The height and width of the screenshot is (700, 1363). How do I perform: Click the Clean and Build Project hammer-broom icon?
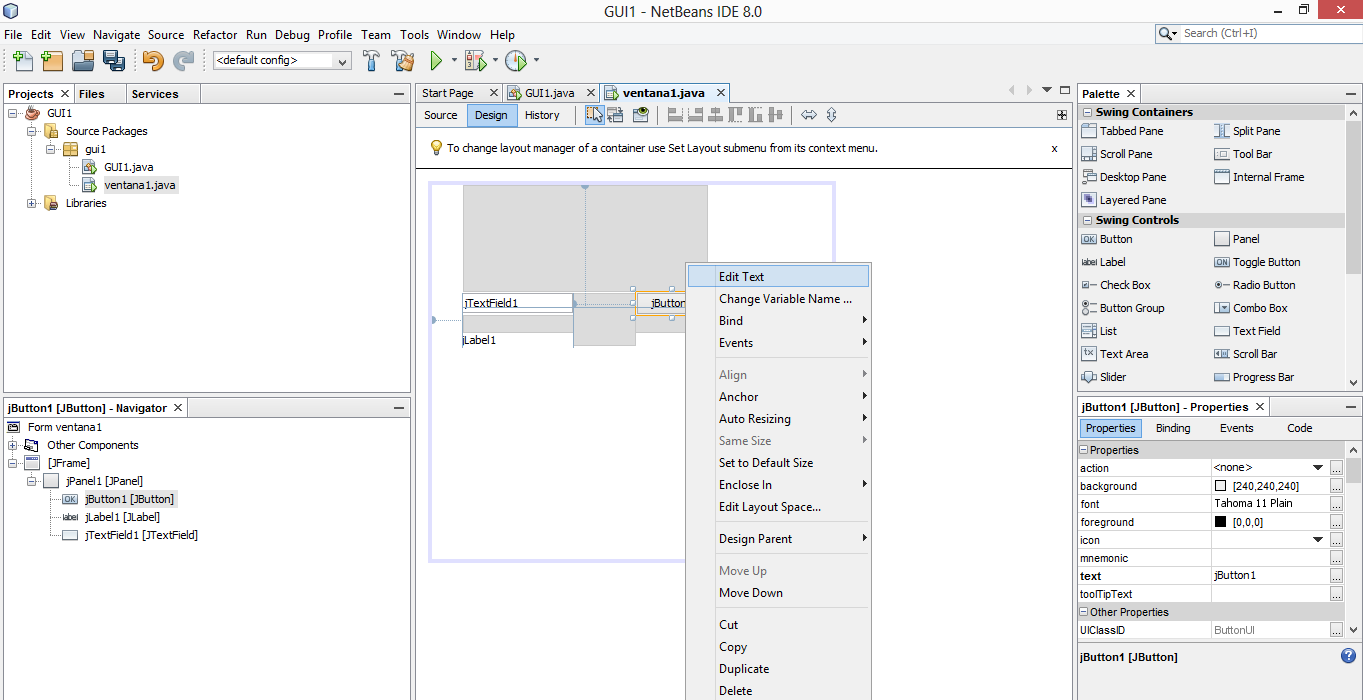tap(403, 61)
